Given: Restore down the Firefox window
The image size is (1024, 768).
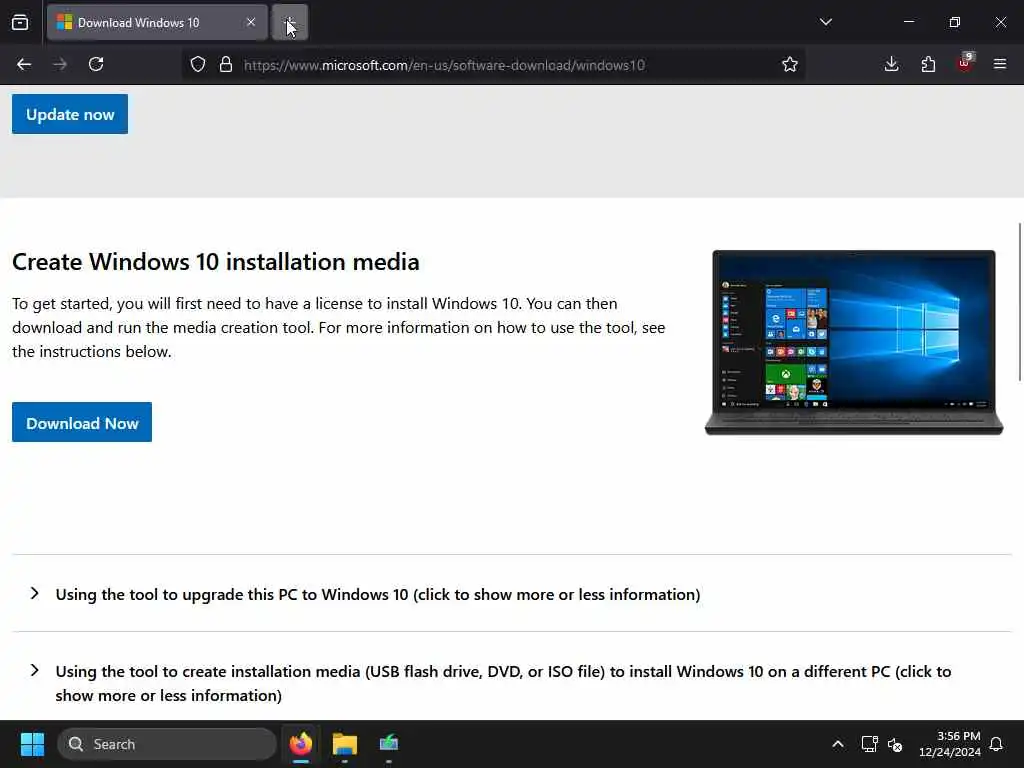Looking at the screenshot, I should pyautogui.click(x=955, y=22).
